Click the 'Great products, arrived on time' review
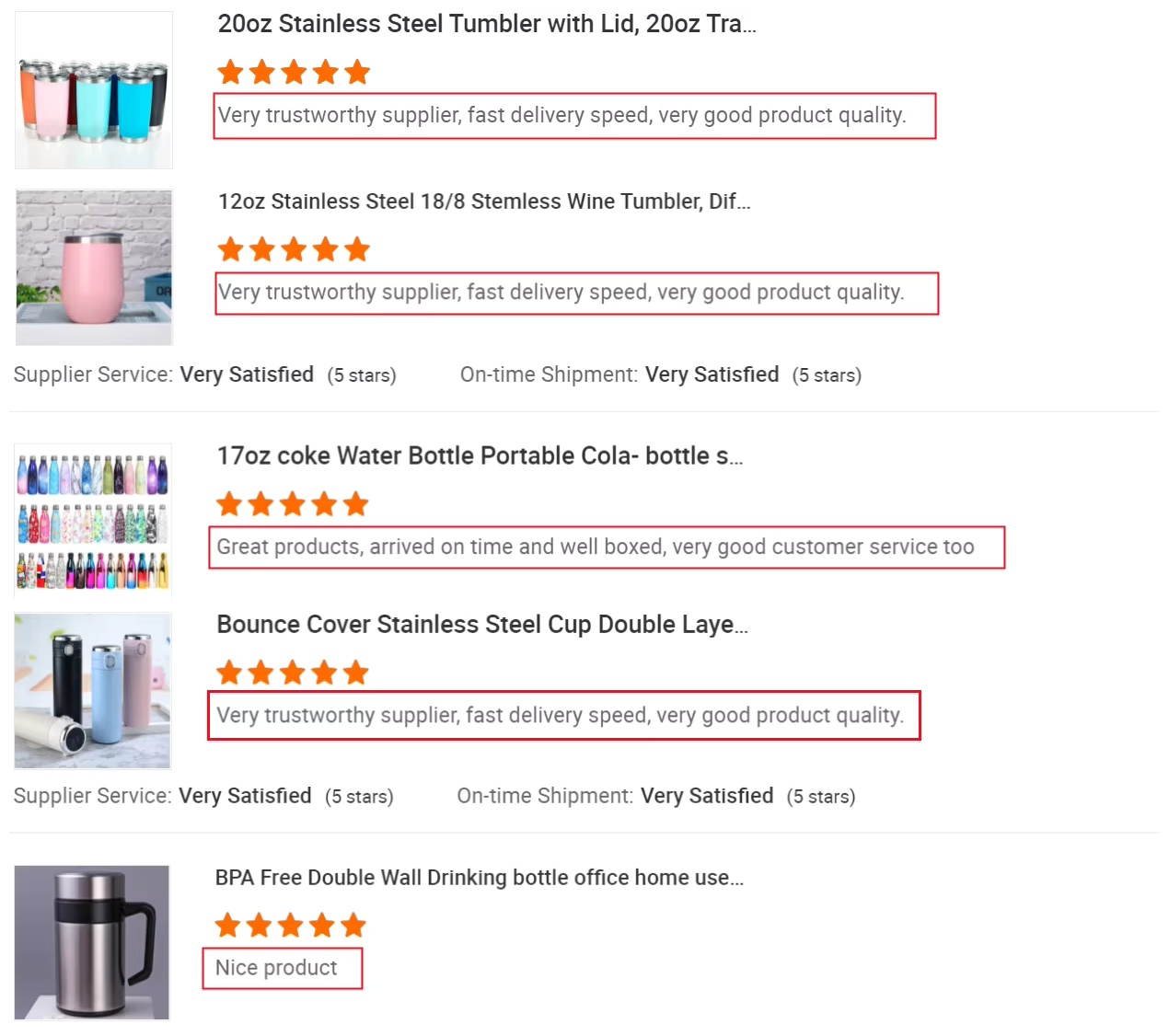 tap(596, 547)
